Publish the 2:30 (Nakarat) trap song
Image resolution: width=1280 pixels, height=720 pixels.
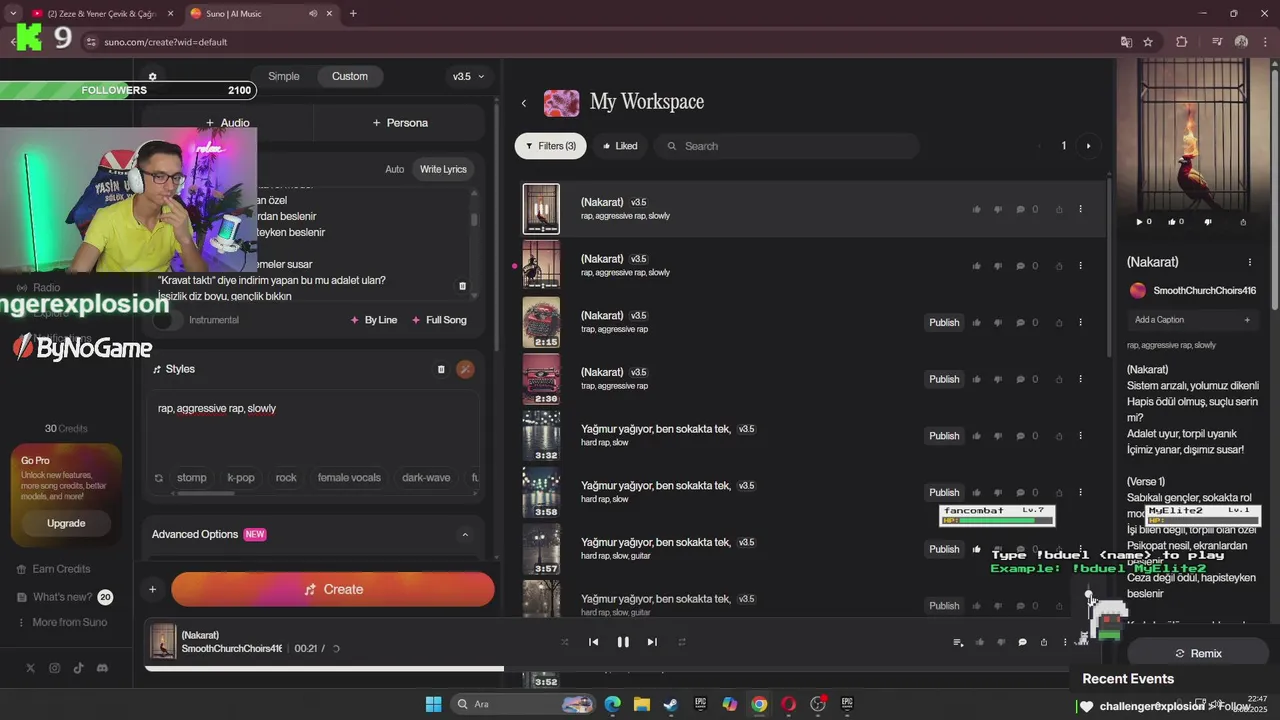(944, 379)
